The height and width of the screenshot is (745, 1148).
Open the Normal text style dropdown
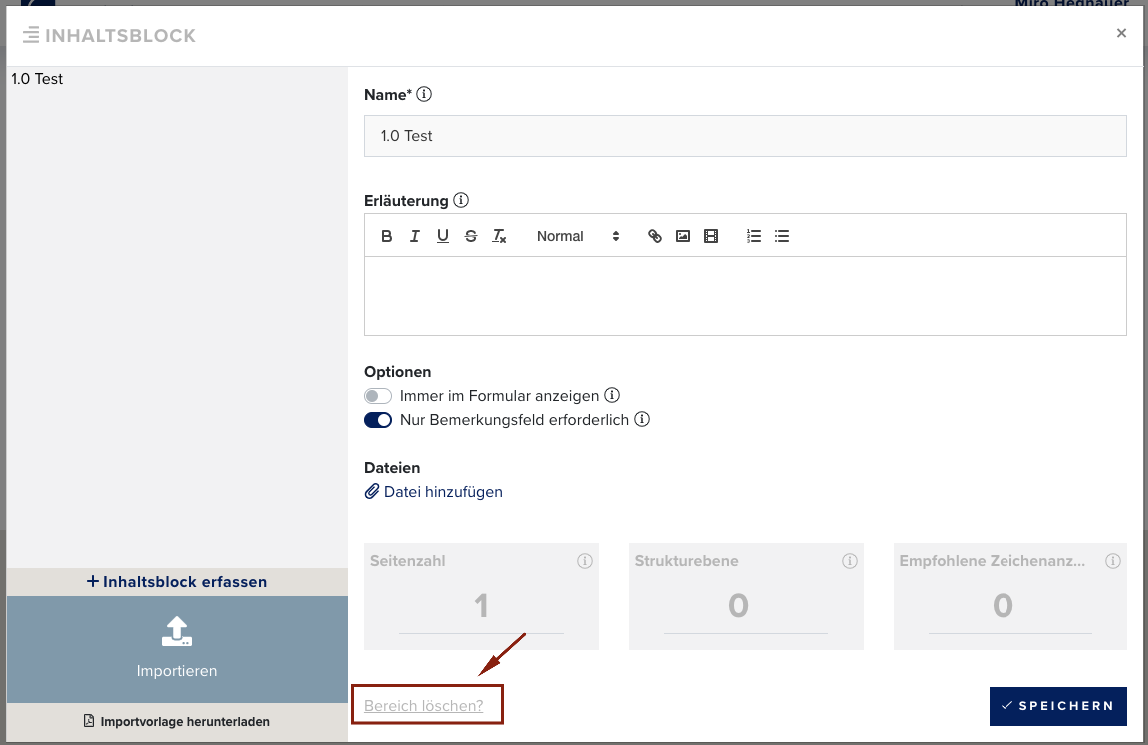577,236
